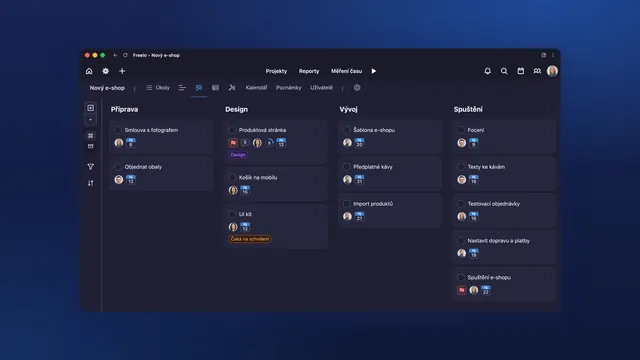Open the Import produktů task title
Image resolution: width=640 pixels, height=360 pixels.
point(373,204)
